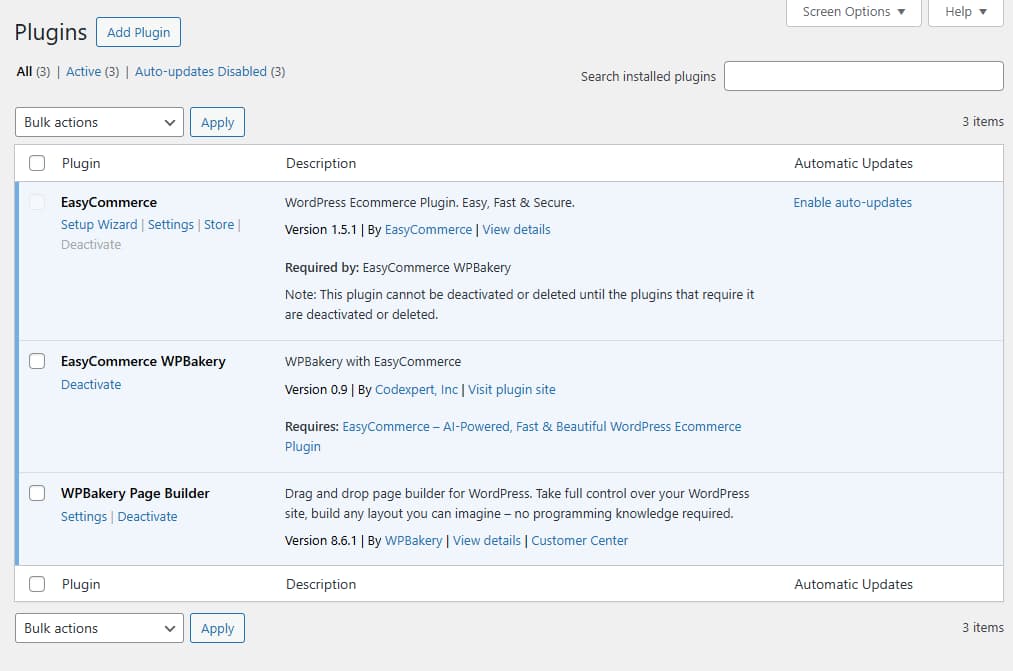Viewport: 1013px width, 671px height.
Task: Click the Apply button for bulk actions
Action: point(217,121)
